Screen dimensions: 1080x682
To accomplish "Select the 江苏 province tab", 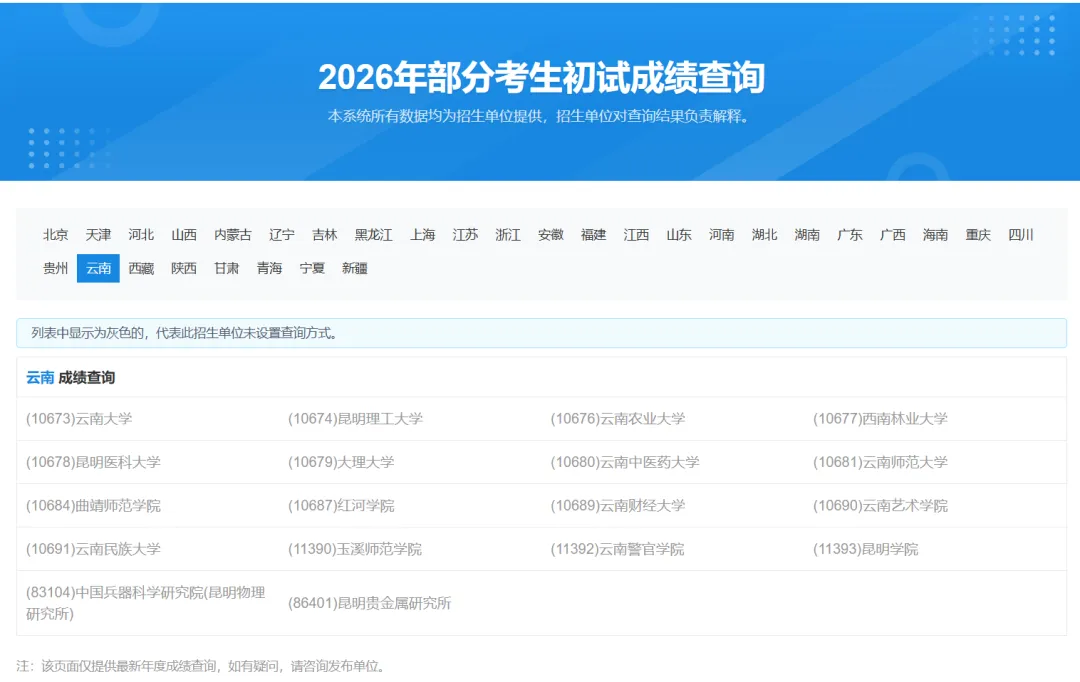I will [x=465, y=235].
